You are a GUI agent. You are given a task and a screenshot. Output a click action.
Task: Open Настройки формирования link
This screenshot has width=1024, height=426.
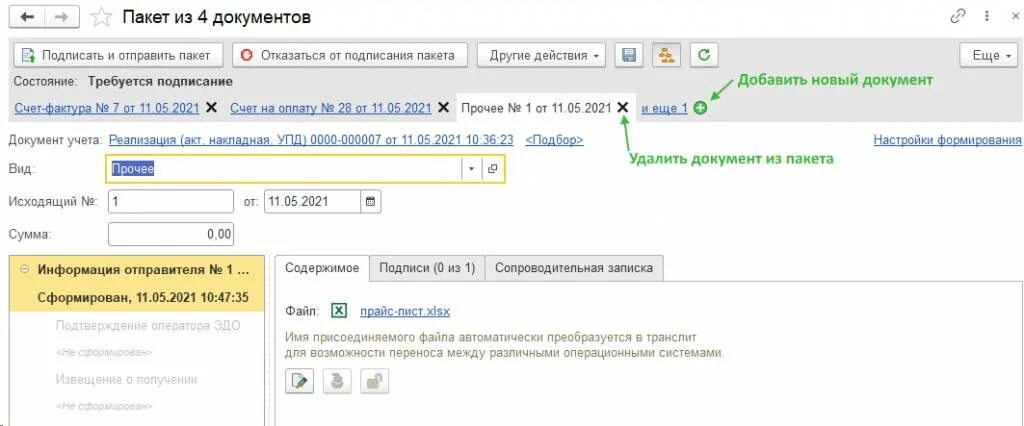click(948, 140)
